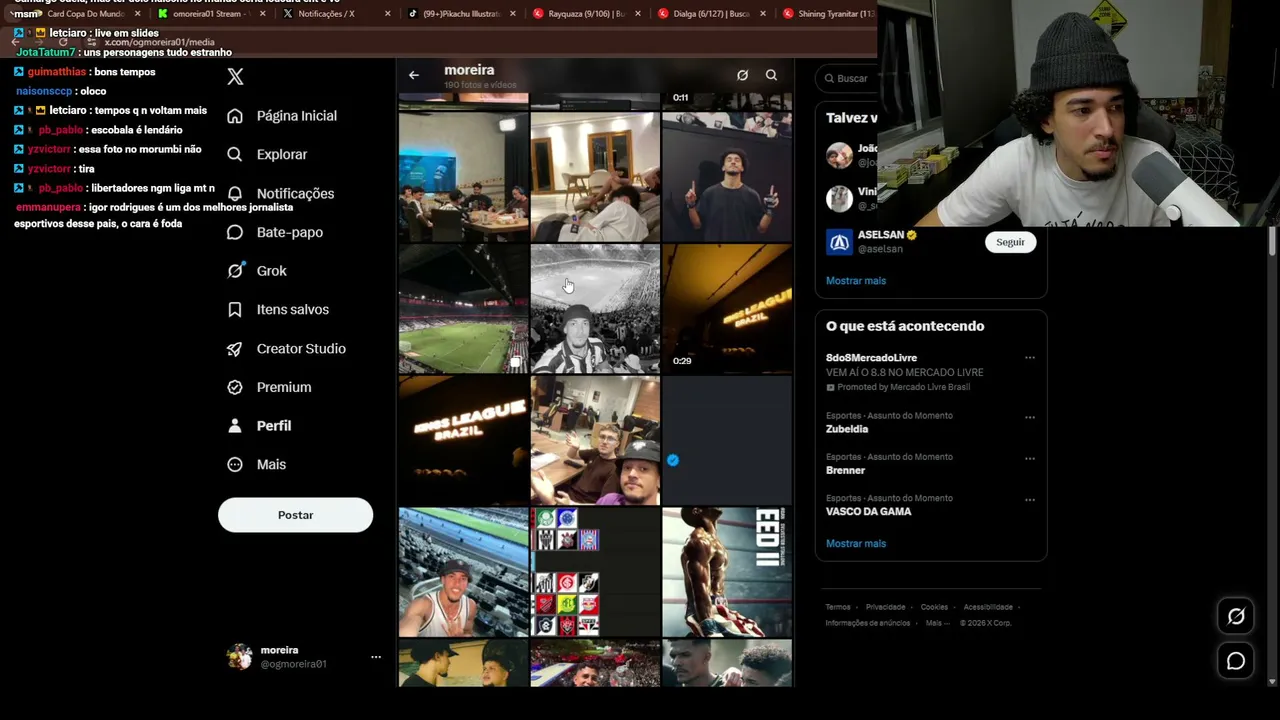Open the floating messages chat button
This screenshot has height=720, width=1280.
pos(1236,661)
